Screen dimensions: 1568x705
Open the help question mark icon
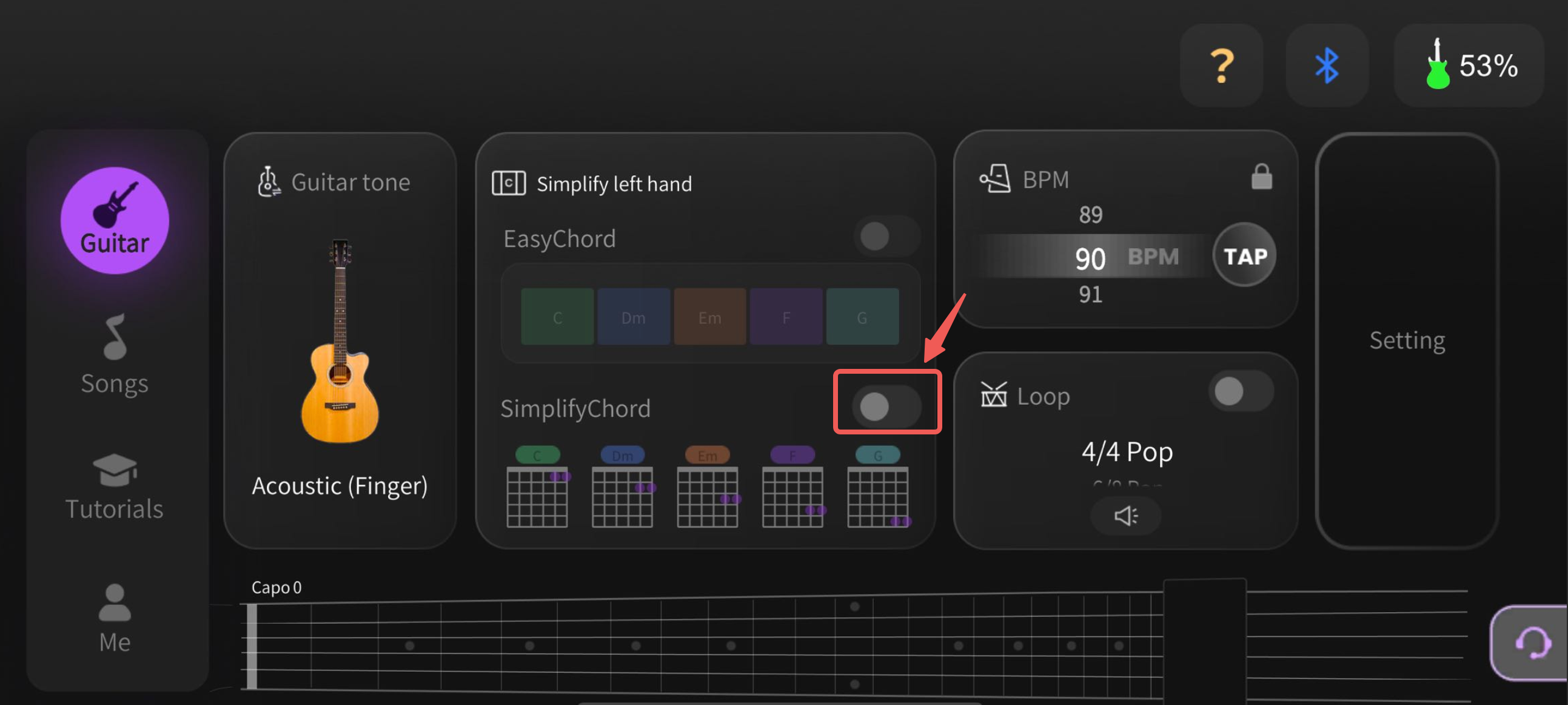click(x=1221, y=66)
